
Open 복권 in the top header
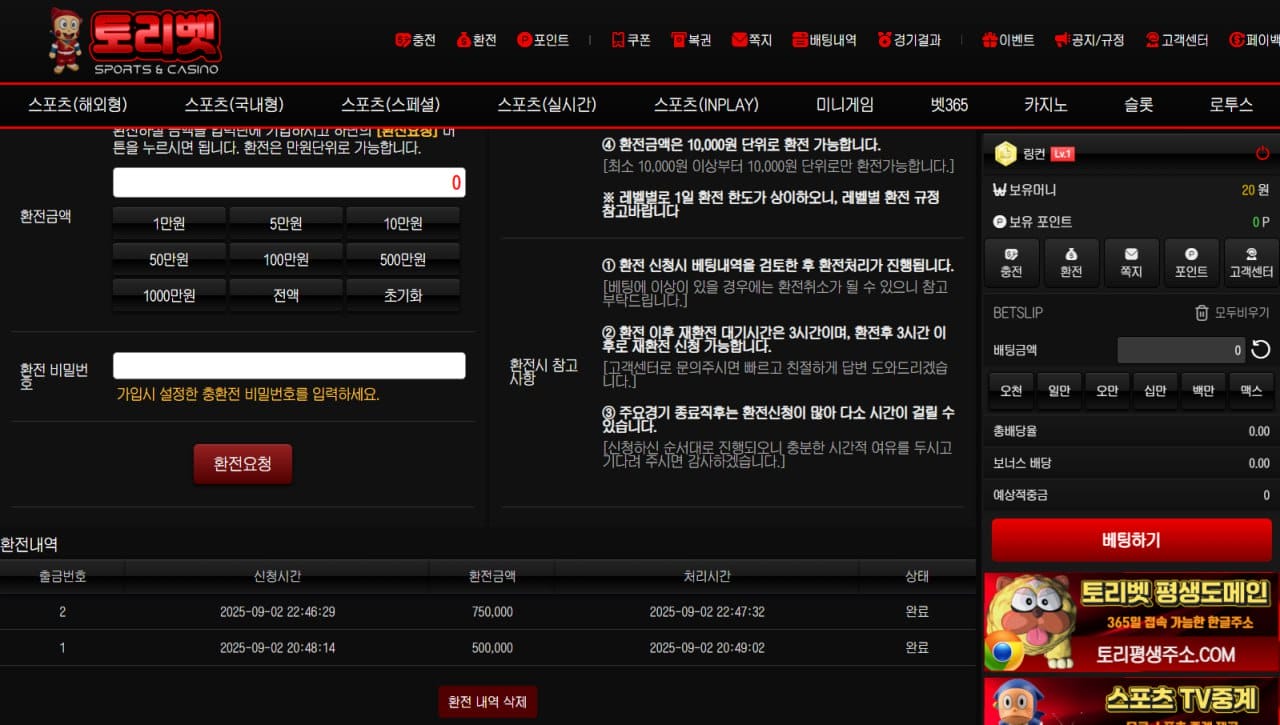coord(691,40)
